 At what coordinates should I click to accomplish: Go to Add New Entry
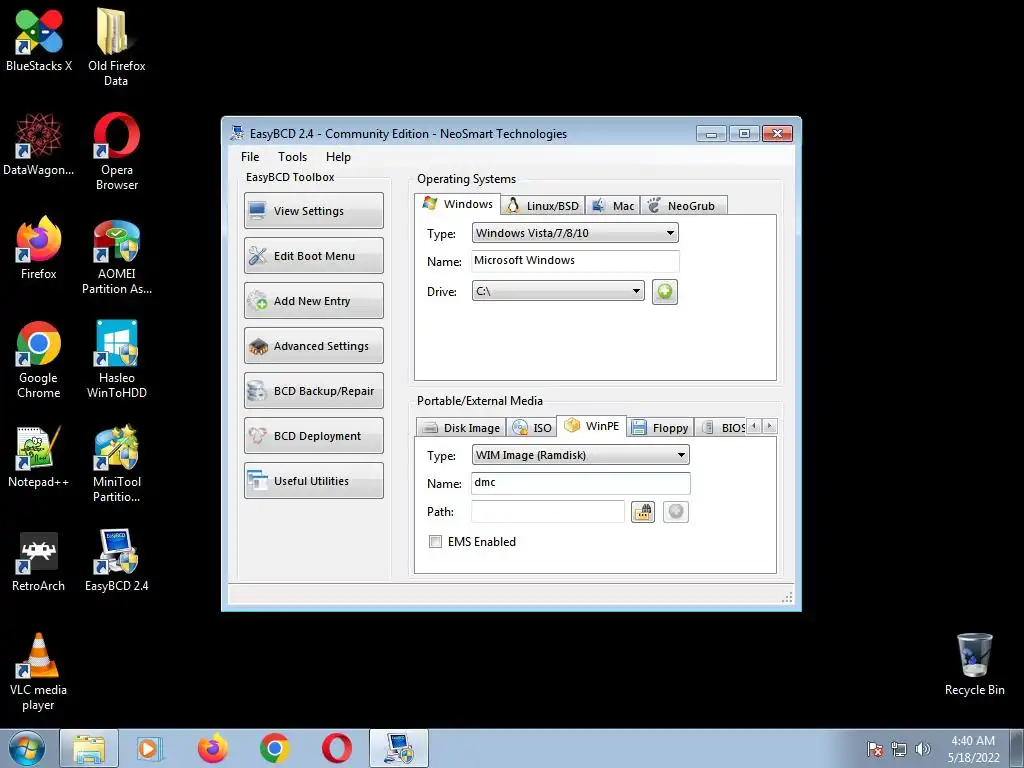pyautogui.click(x=313, y=300)
